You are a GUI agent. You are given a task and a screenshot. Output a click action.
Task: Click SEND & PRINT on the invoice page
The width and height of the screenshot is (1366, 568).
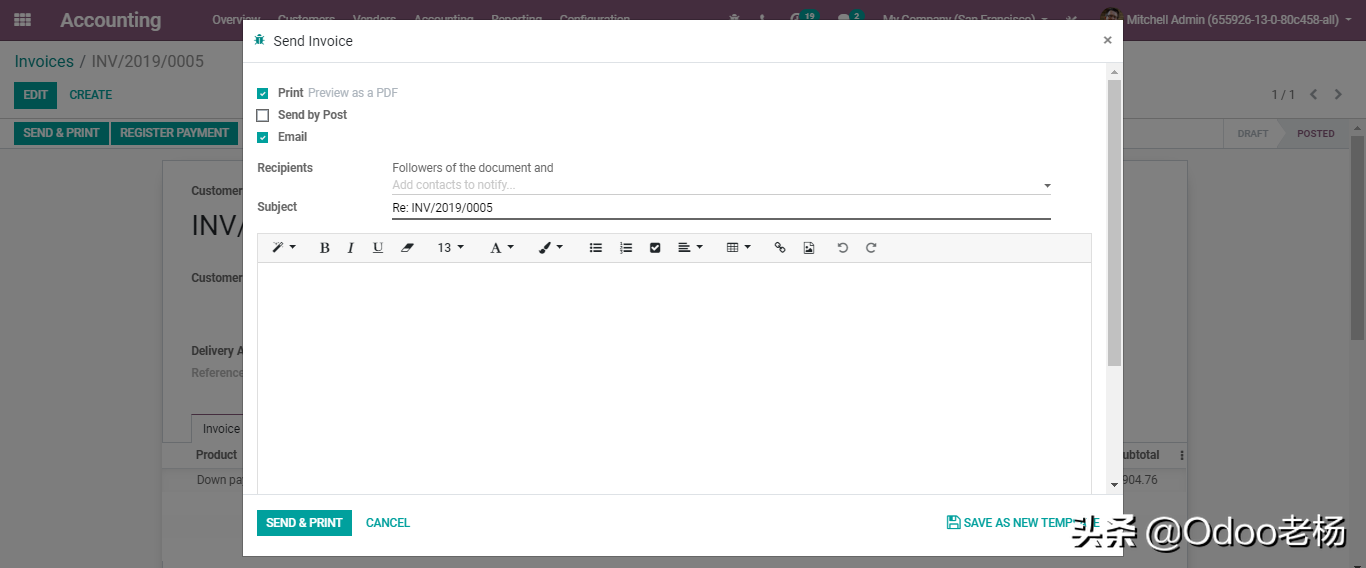point(61,133)
